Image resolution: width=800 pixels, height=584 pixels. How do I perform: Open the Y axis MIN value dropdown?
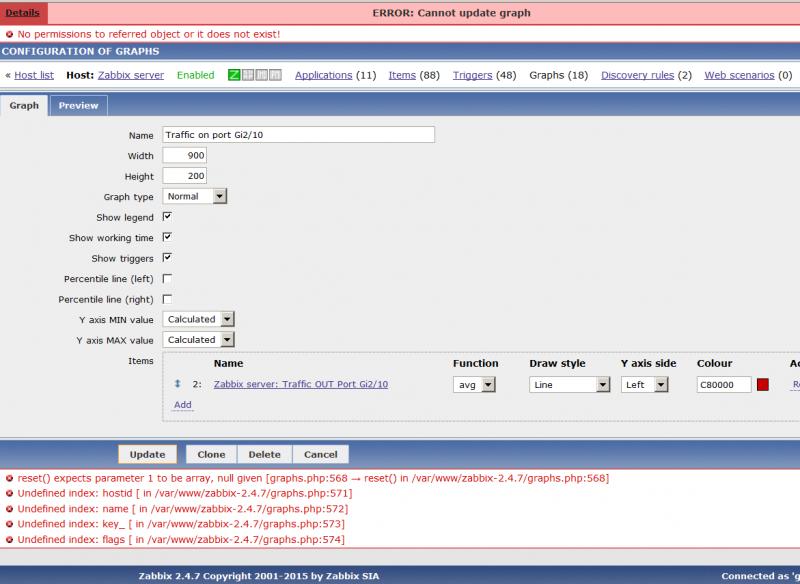pos(198,319)
